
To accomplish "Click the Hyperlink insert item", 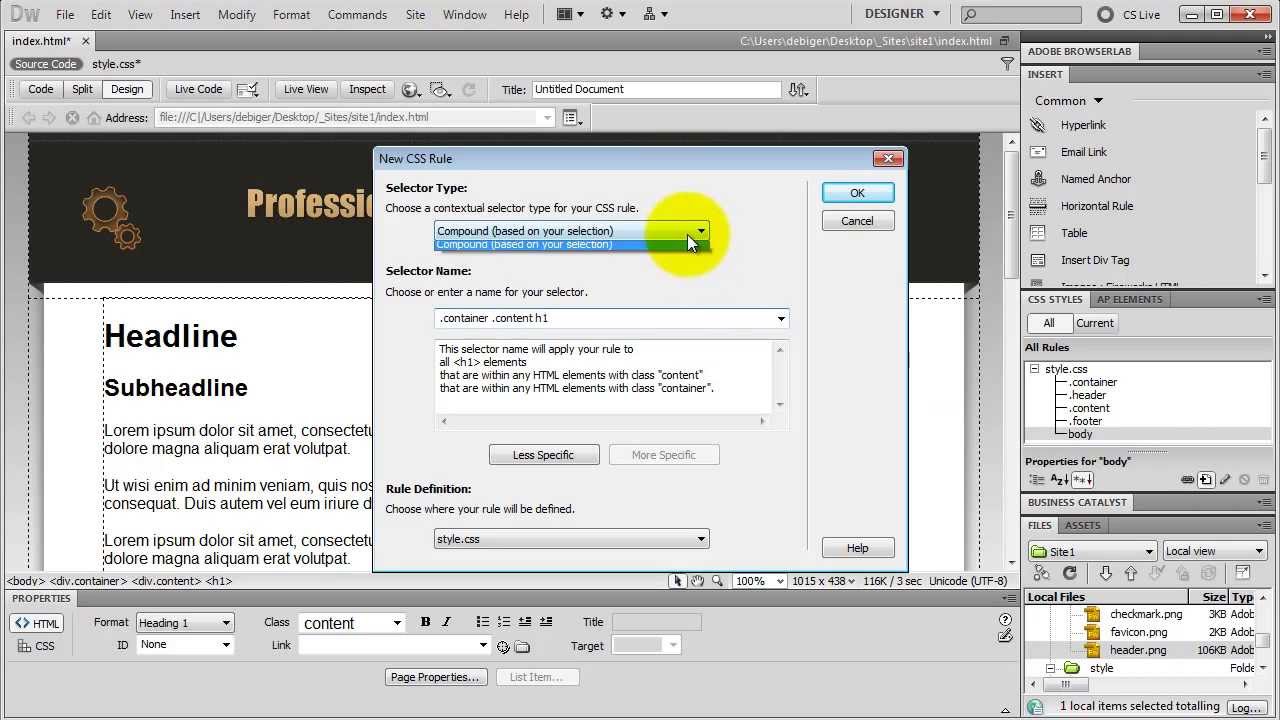I will (1083, 125).
